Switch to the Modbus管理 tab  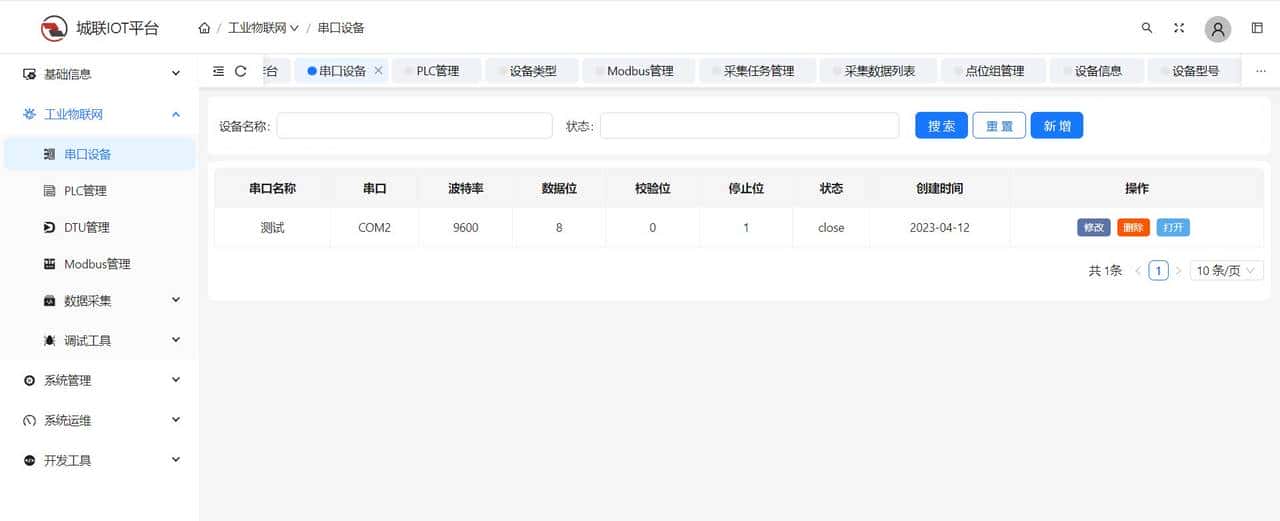click(640, 71)
